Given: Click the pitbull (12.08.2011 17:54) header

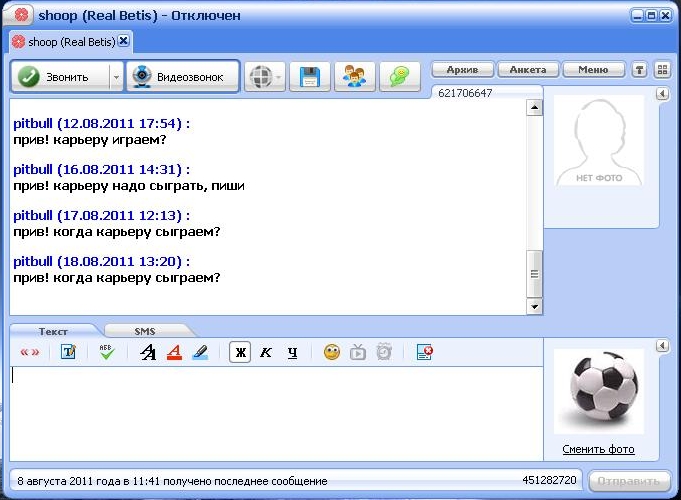Looking at the screenshot, I should click(102, 123).
